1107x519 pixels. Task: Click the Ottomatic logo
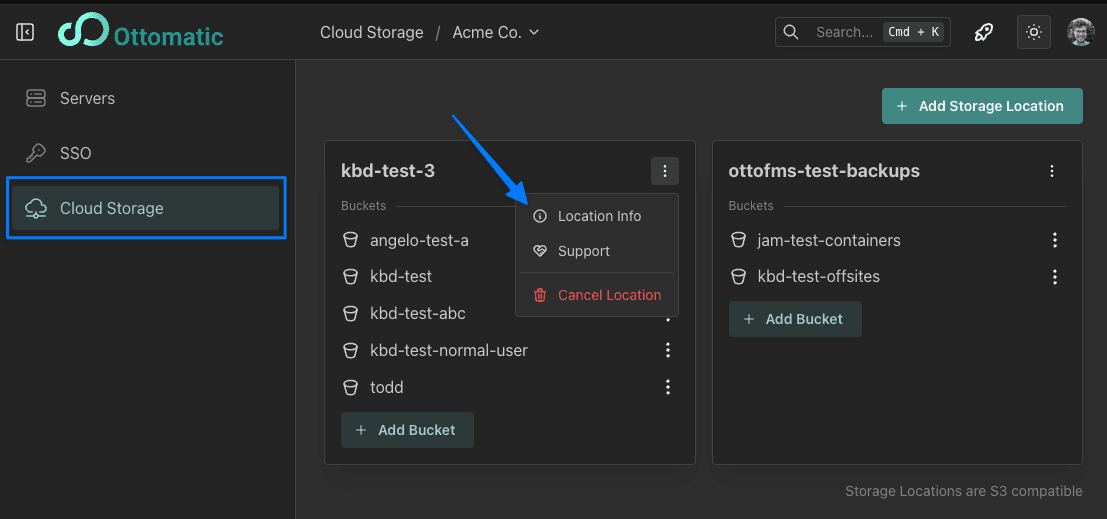(140, 32)
